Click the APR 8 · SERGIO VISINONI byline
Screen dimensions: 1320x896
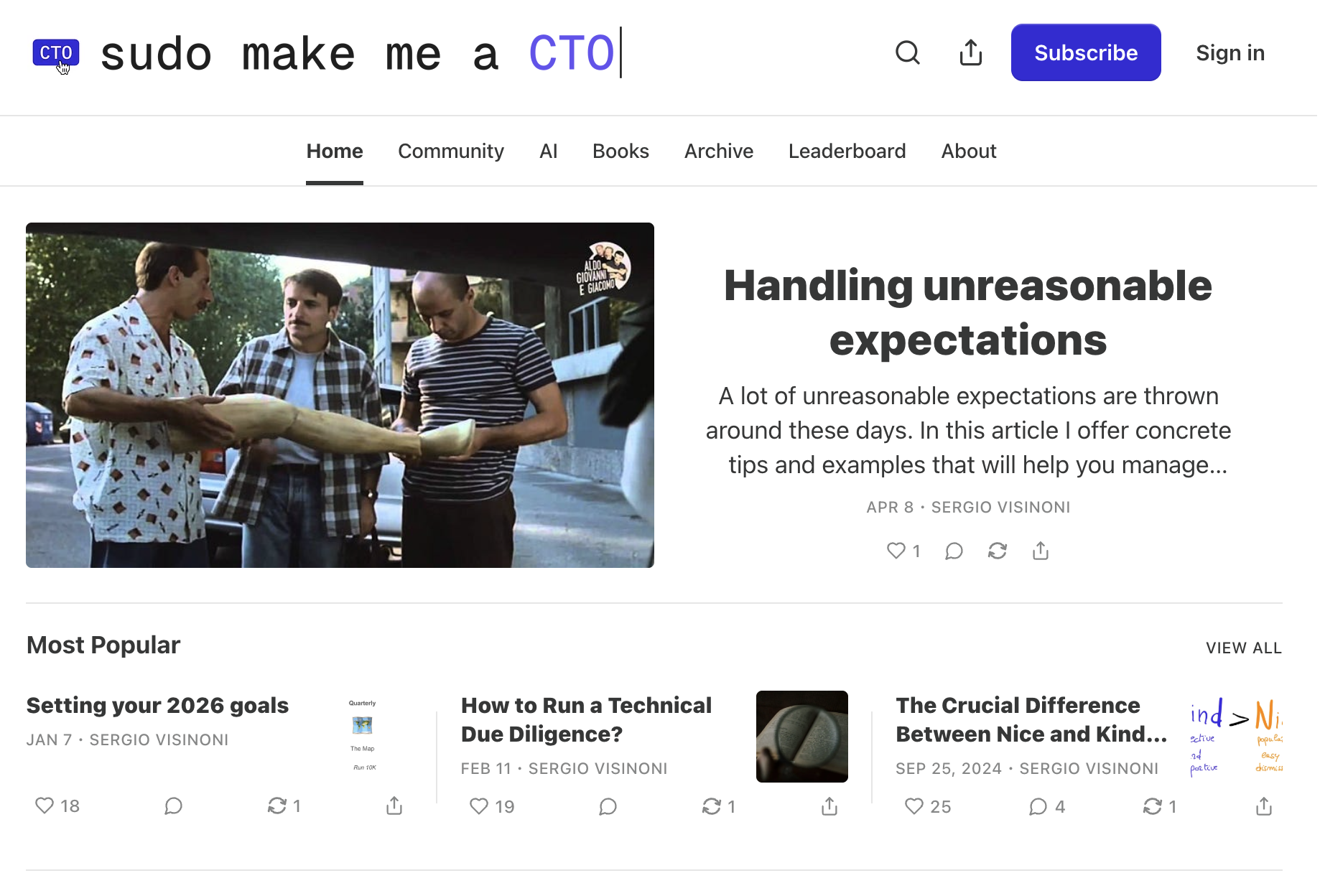968,507
